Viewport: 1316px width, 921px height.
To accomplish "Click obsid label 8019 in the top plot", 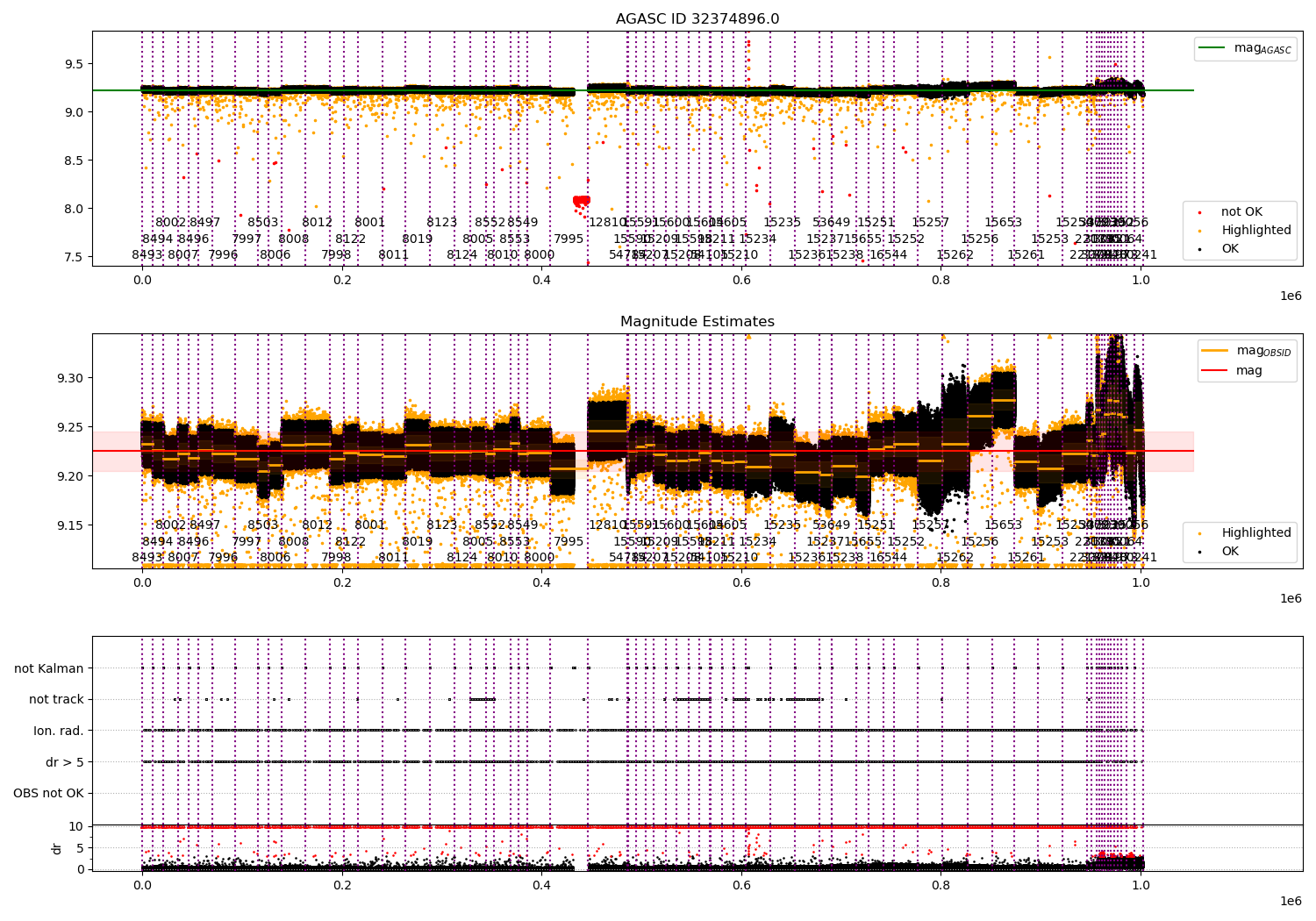I will pos(418,239).
